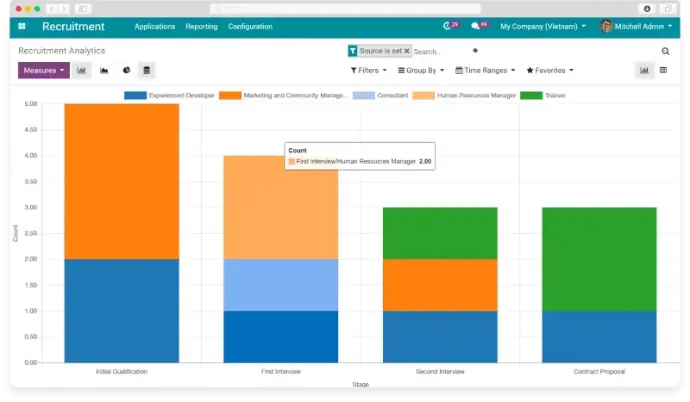Remove the 'Source is set' filter

coord(407,51)
